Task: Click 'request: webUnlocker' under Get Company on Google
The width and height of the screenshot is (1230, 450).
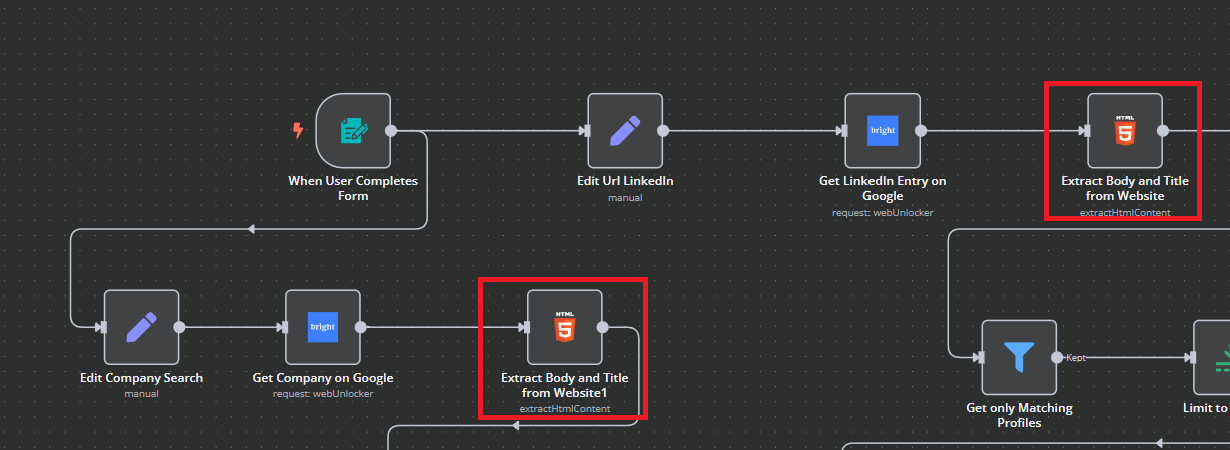Action: 322,393
